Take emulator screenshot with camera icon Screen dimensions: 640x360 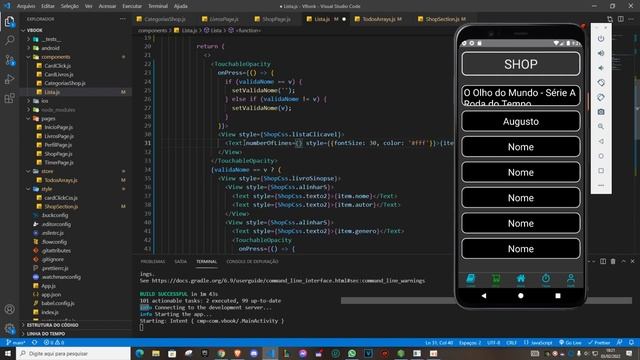(x=601, y=112)
